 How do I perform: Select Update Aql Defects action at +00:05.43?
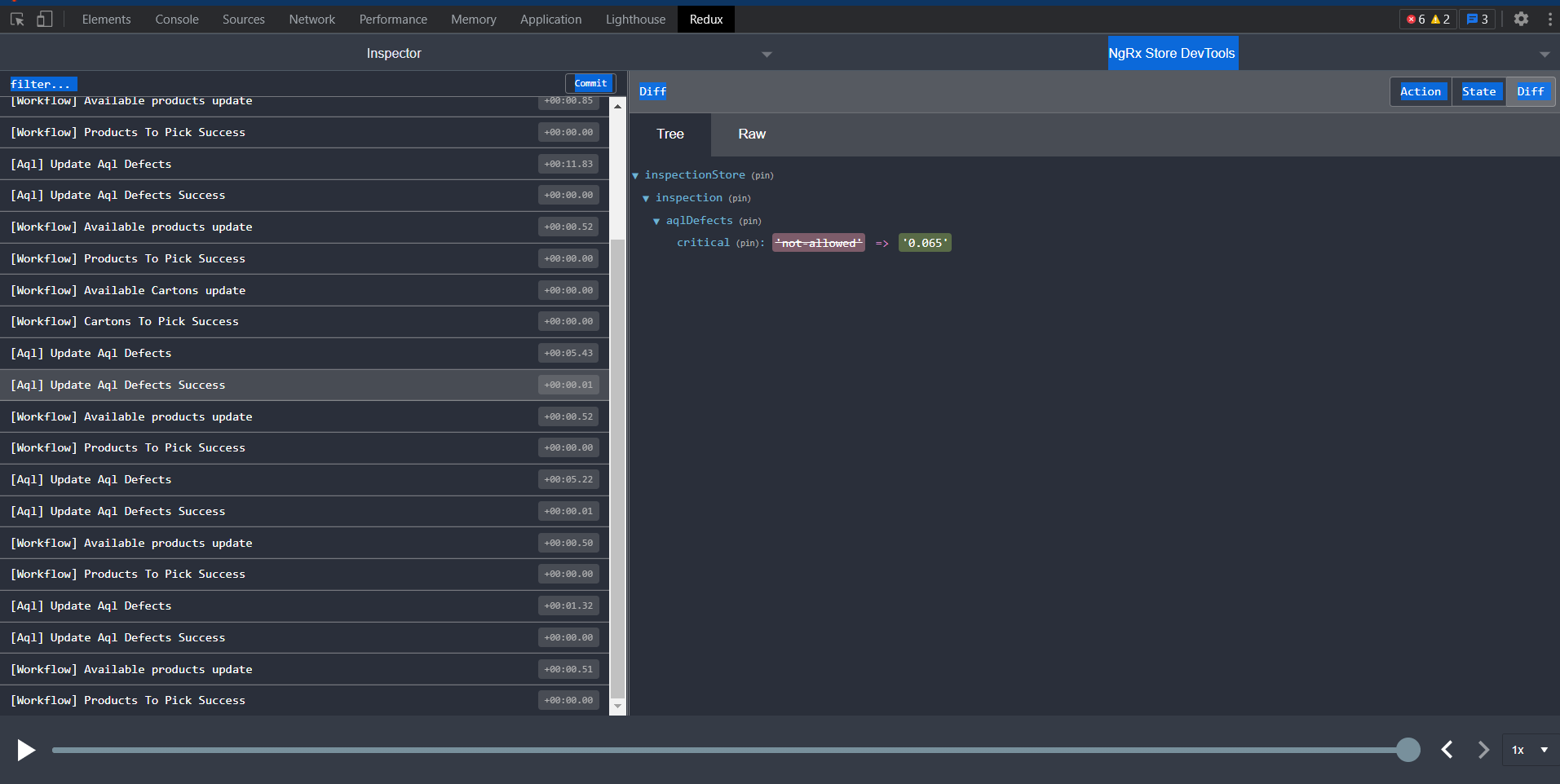(304, 354)
